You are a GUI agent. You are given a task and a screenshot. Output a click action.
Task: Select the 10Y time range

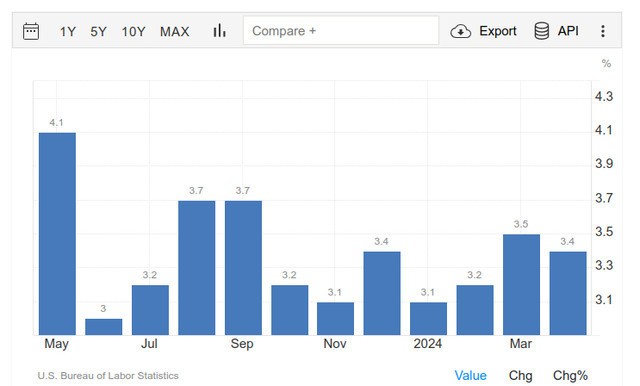pos(133,31)
